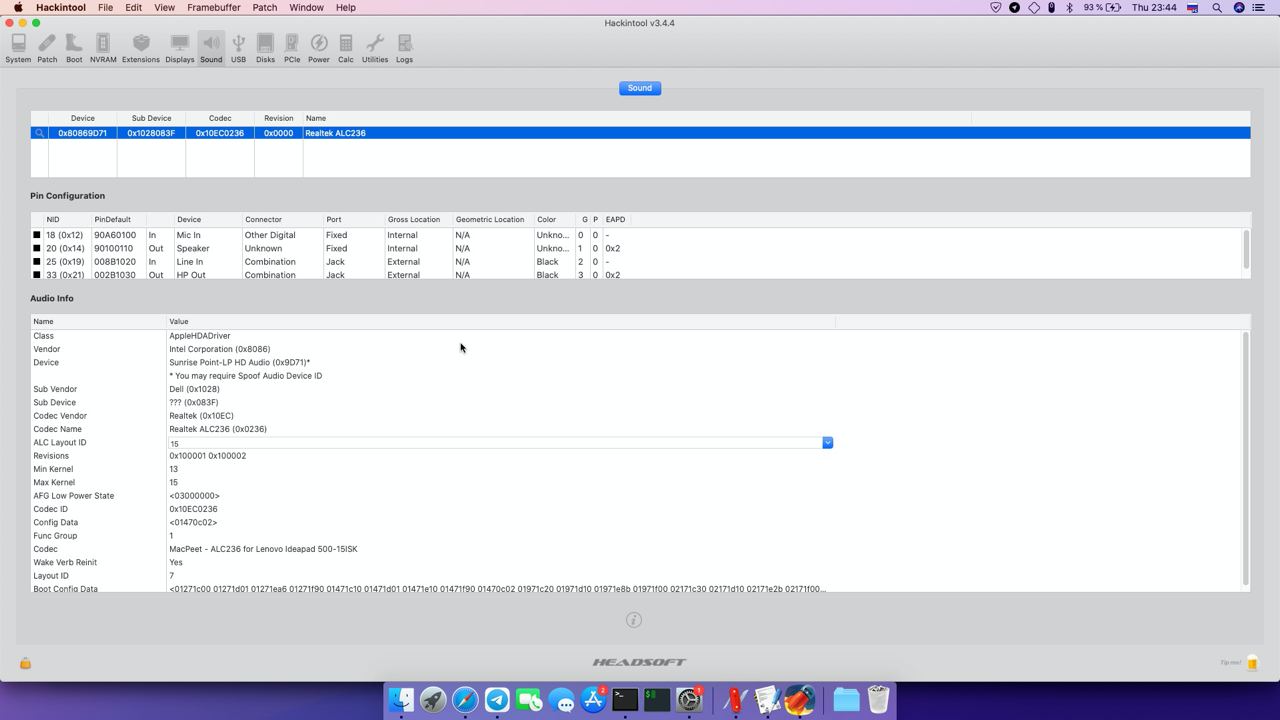
Task: Open Finder from the Dock
Action: [x=401, y=699]
